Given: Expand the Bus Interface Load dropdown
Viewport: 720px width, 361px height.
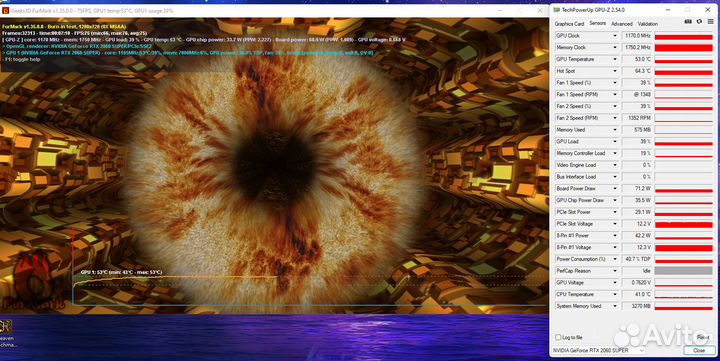Looking at the screenshot, I should coord(615,177).
